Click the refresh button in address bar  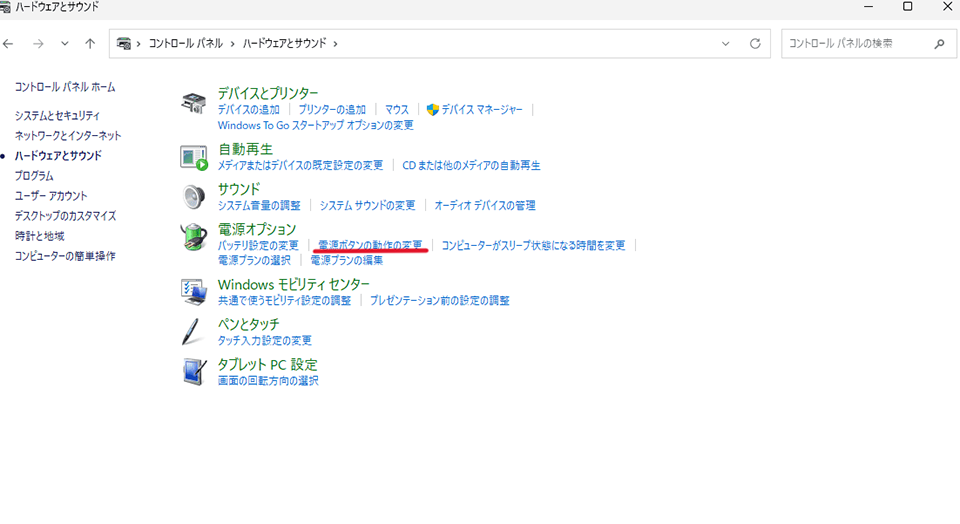pos(755,44)
